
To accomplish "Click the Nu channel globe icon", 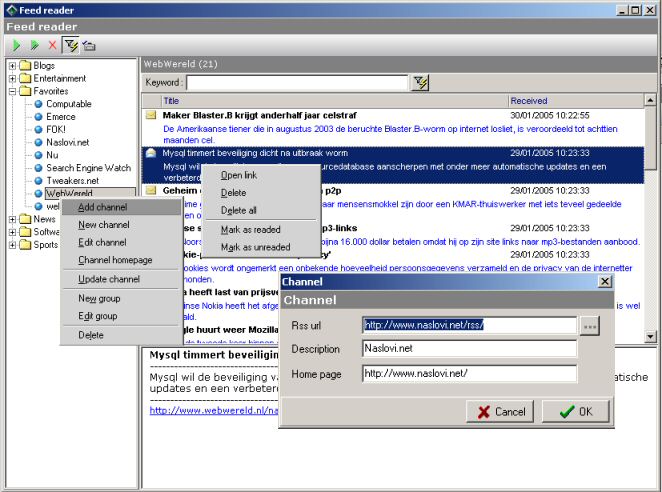I will tap(38, 155).
